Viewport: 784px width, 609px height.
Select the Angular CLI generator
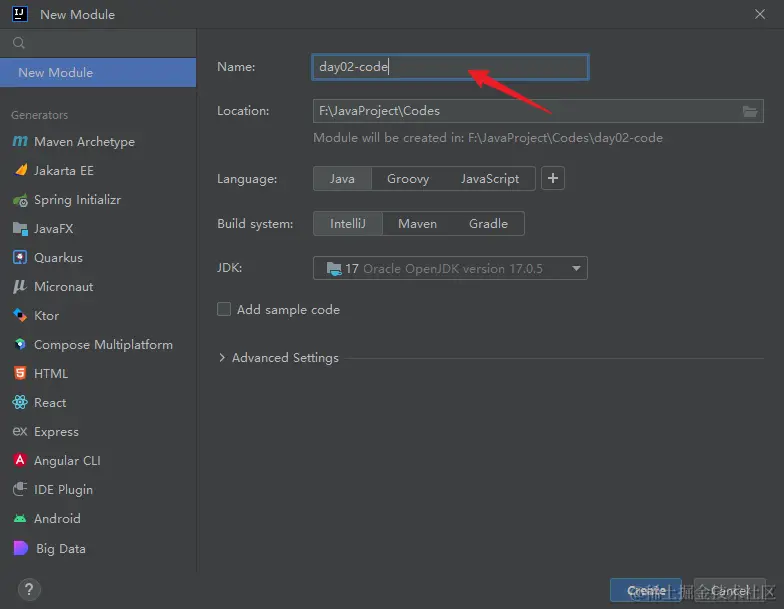pos(56,461)
